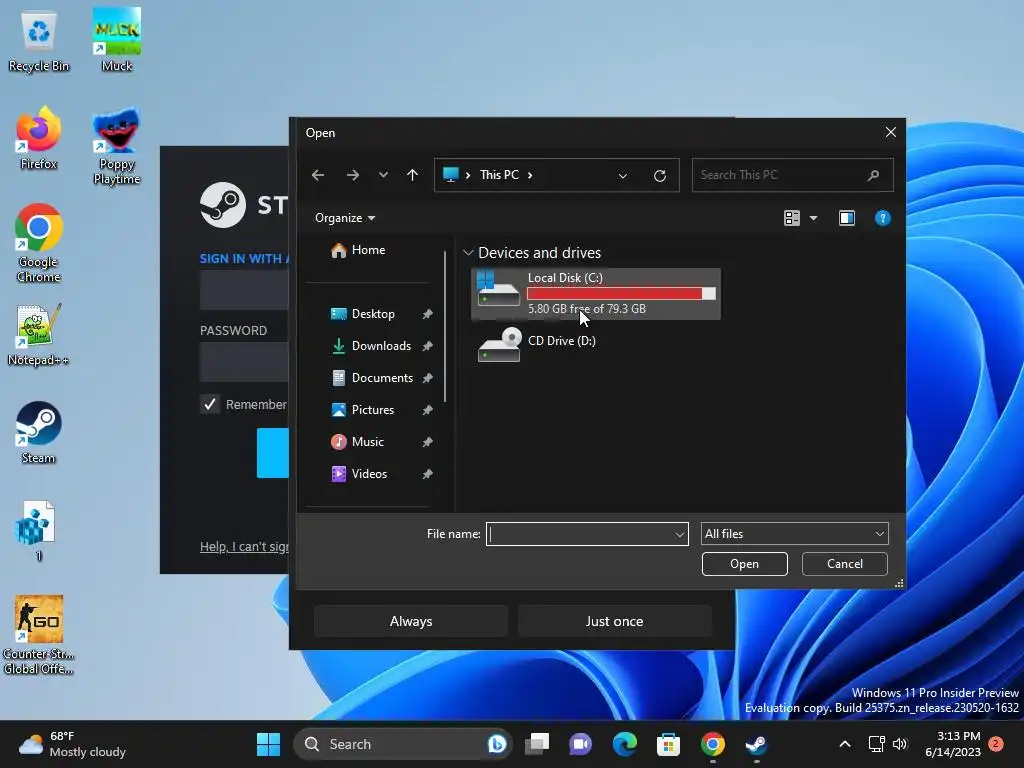
Task: Click the red Local Disk (C:) usage bar
Action: (621, 294)
